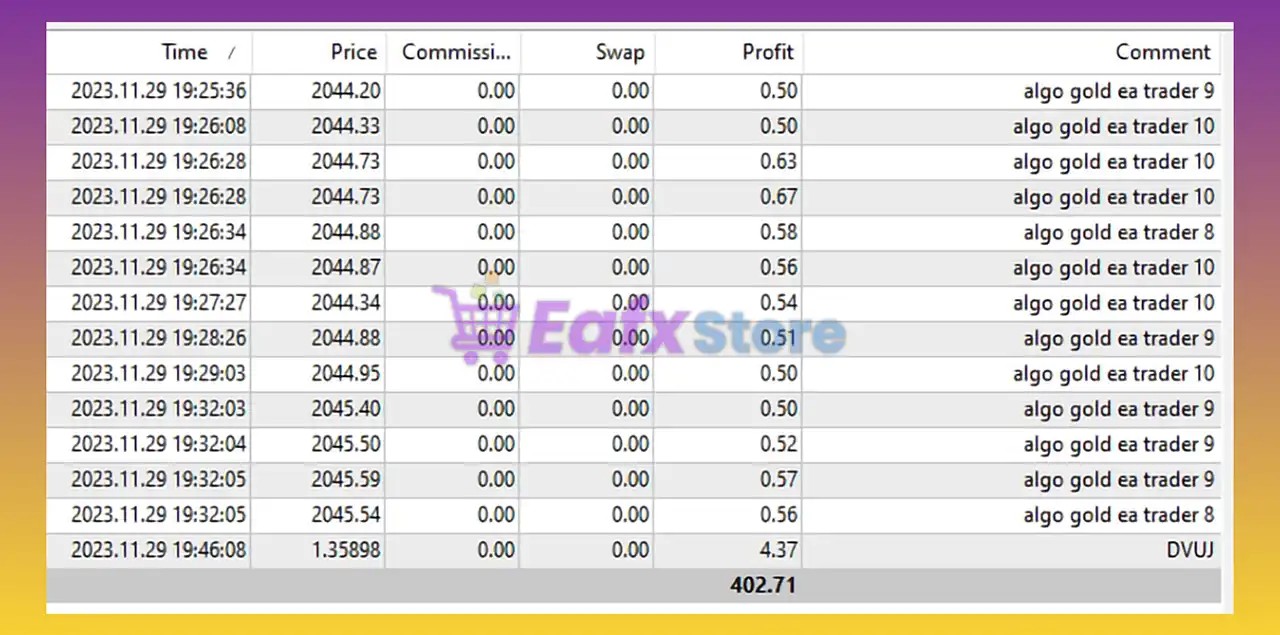
Task: Select the trade timed 19:28:26
Action: pos(158,338)
